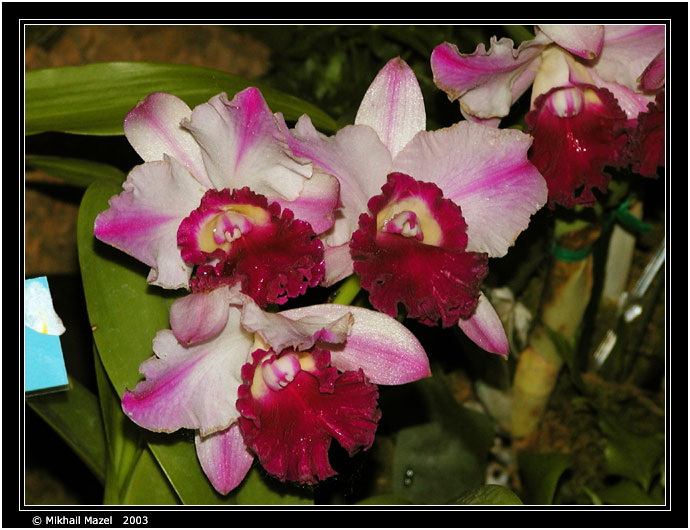Image resolution: width=690 pixels, height=530 pixels.
Task: Click the yellow throat of center-right orchid
Action: point(410,220)
